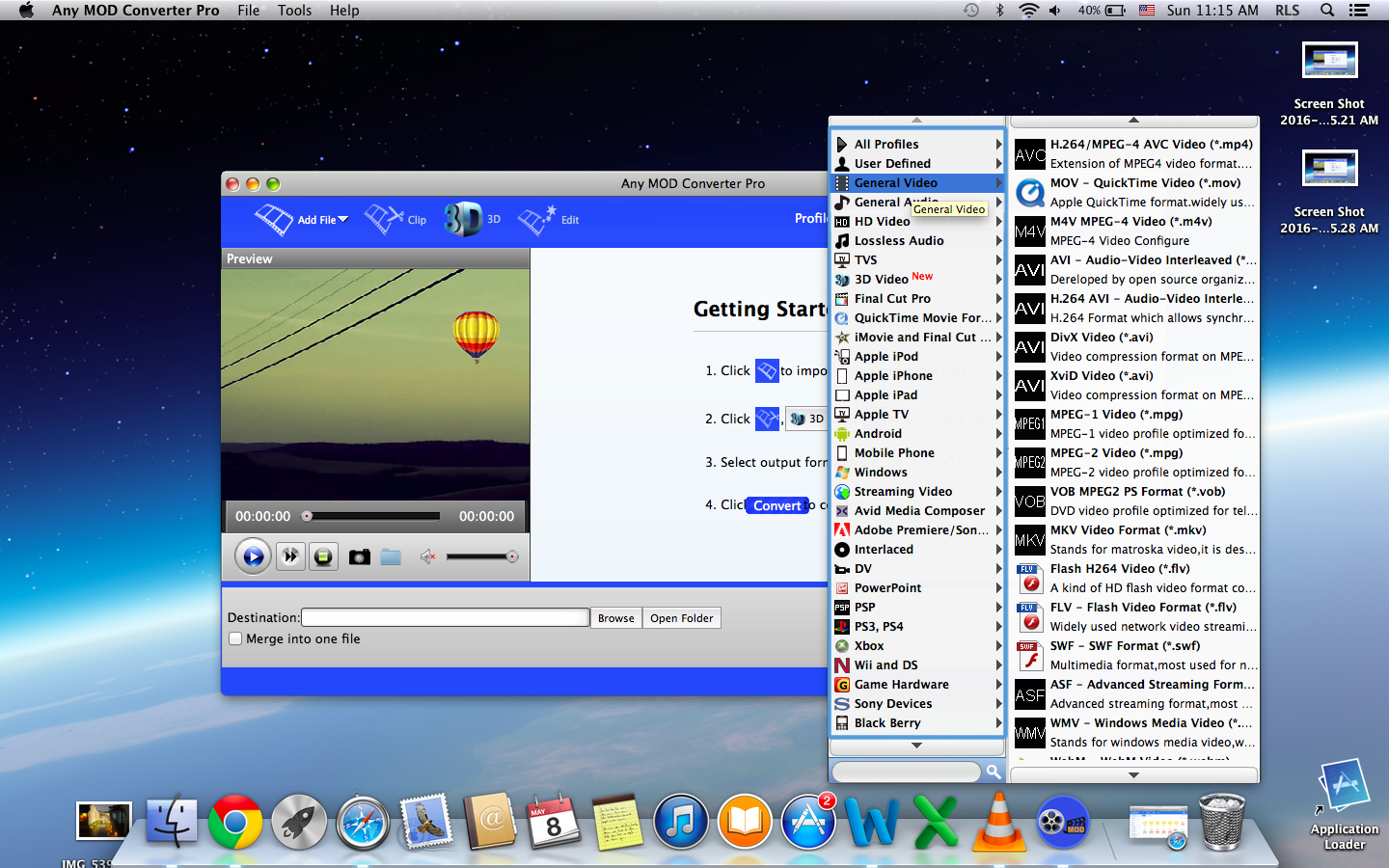Expand the Lossless Audio category

coord(918,240)
